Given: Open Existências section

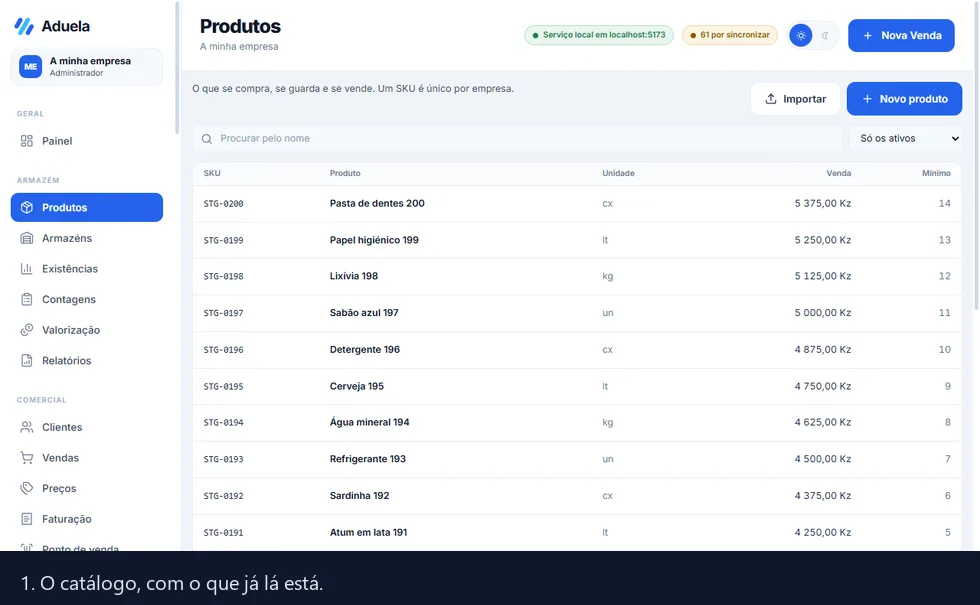Looking at the screenshot, I should tap(87, 269).
